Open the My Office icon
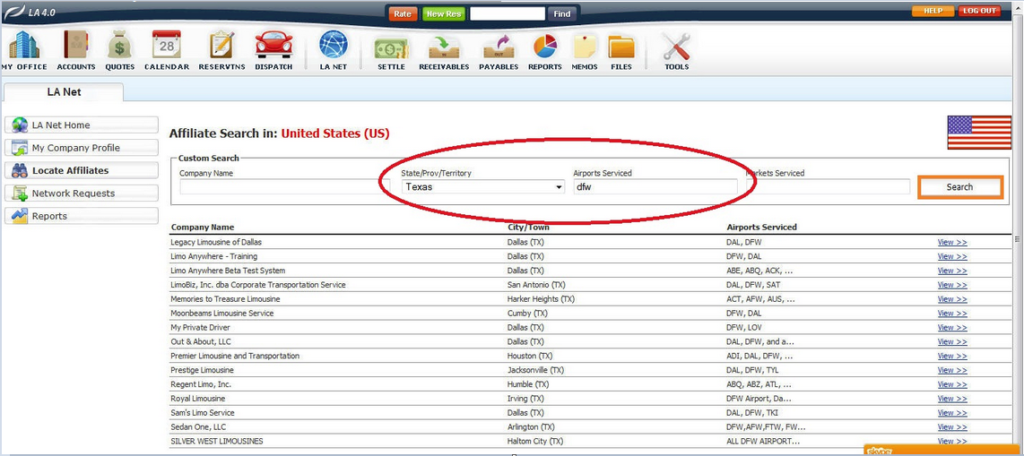The height and width of the screenshot is (456, 1024). coord(22,46)
